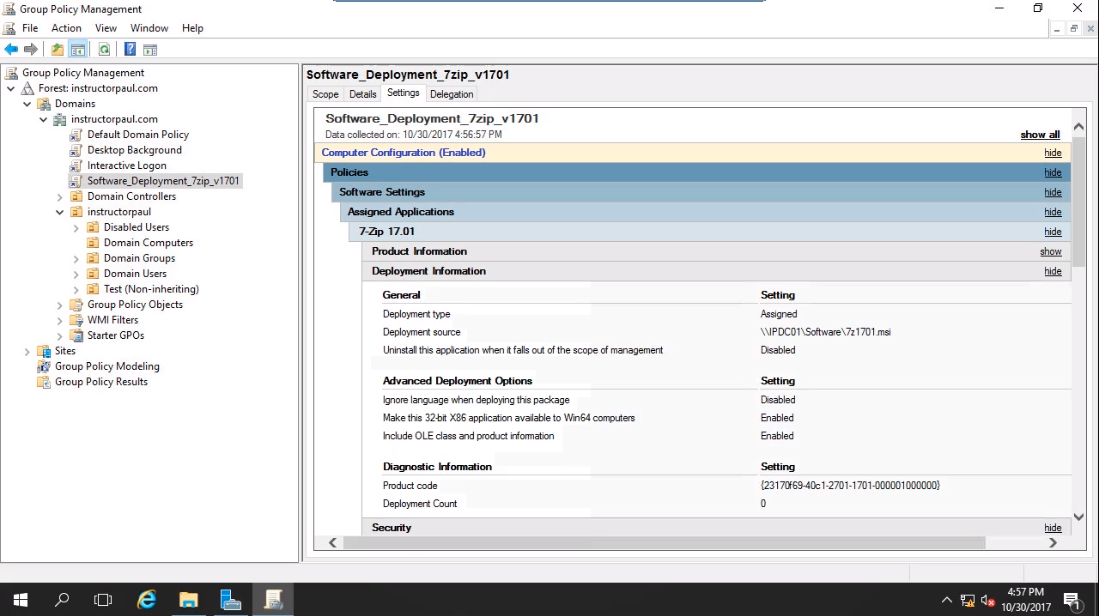Viewport: 1099px width, 616px height.
Task: Click the Group Policy Results icon
Action: pos(43,381)
